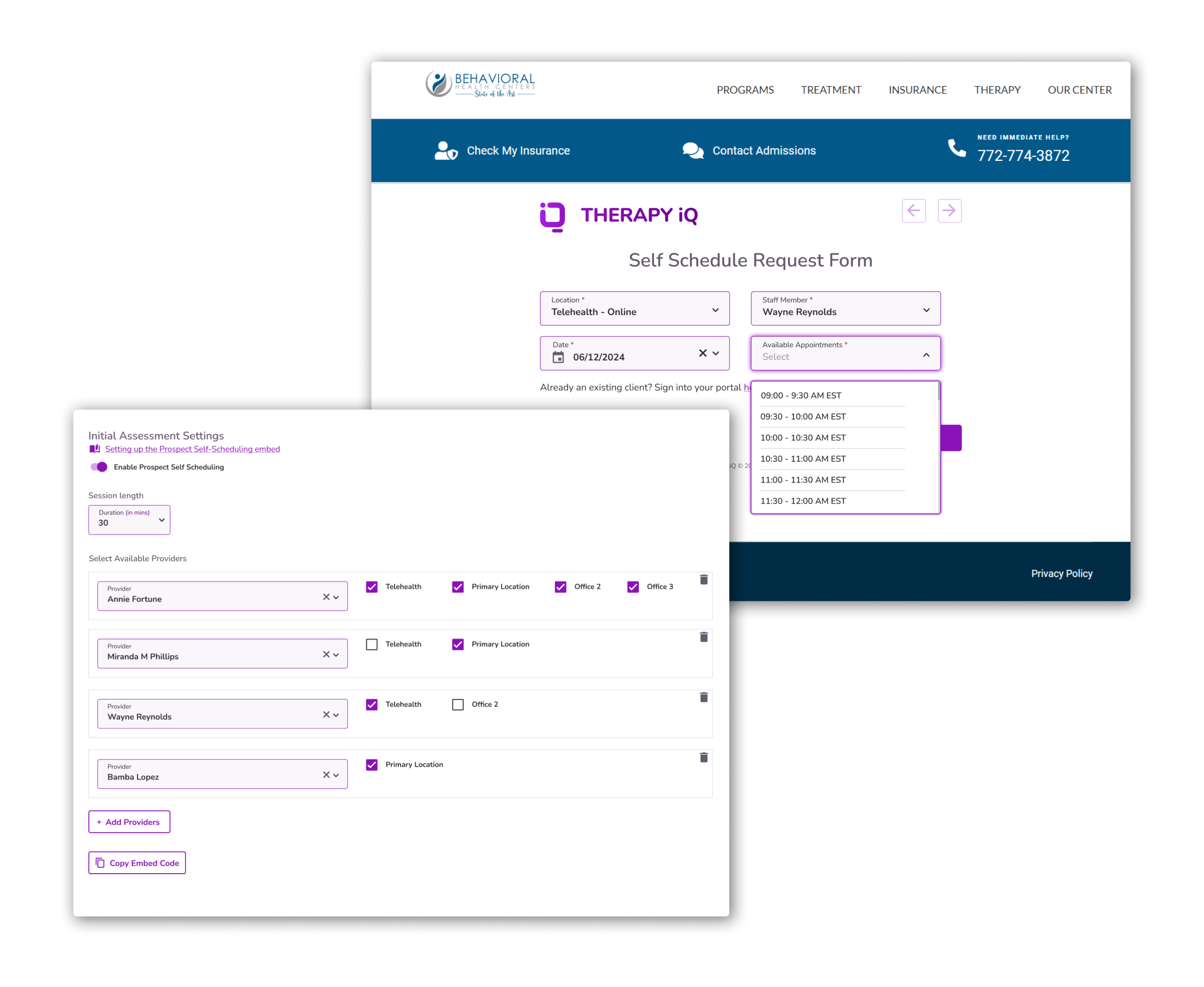Click the forward arrow icon by Therapy iQ
Image resolution: width=1204 pixels, height=987 pixels.
(949, 211)
